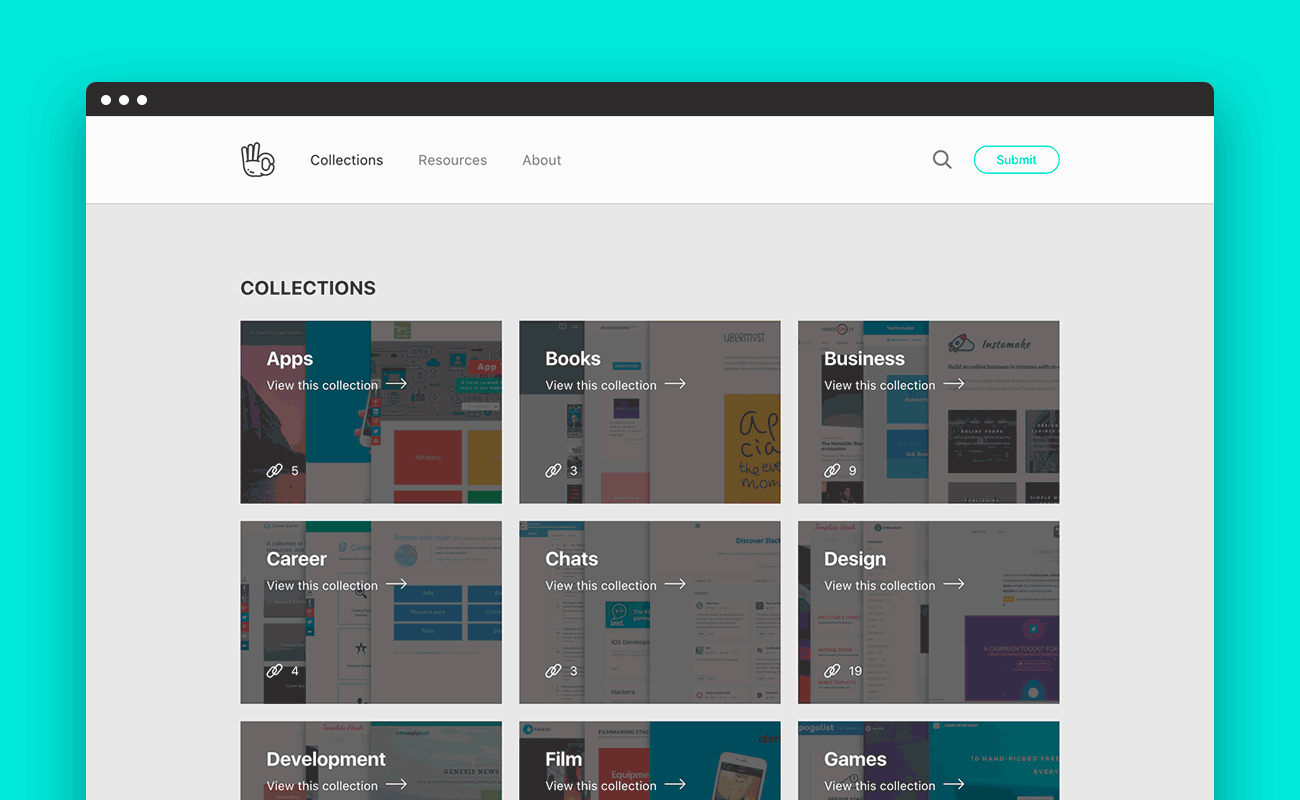
Task: Click 'View this collection' under Books
Action: click(x=601, y=385)
